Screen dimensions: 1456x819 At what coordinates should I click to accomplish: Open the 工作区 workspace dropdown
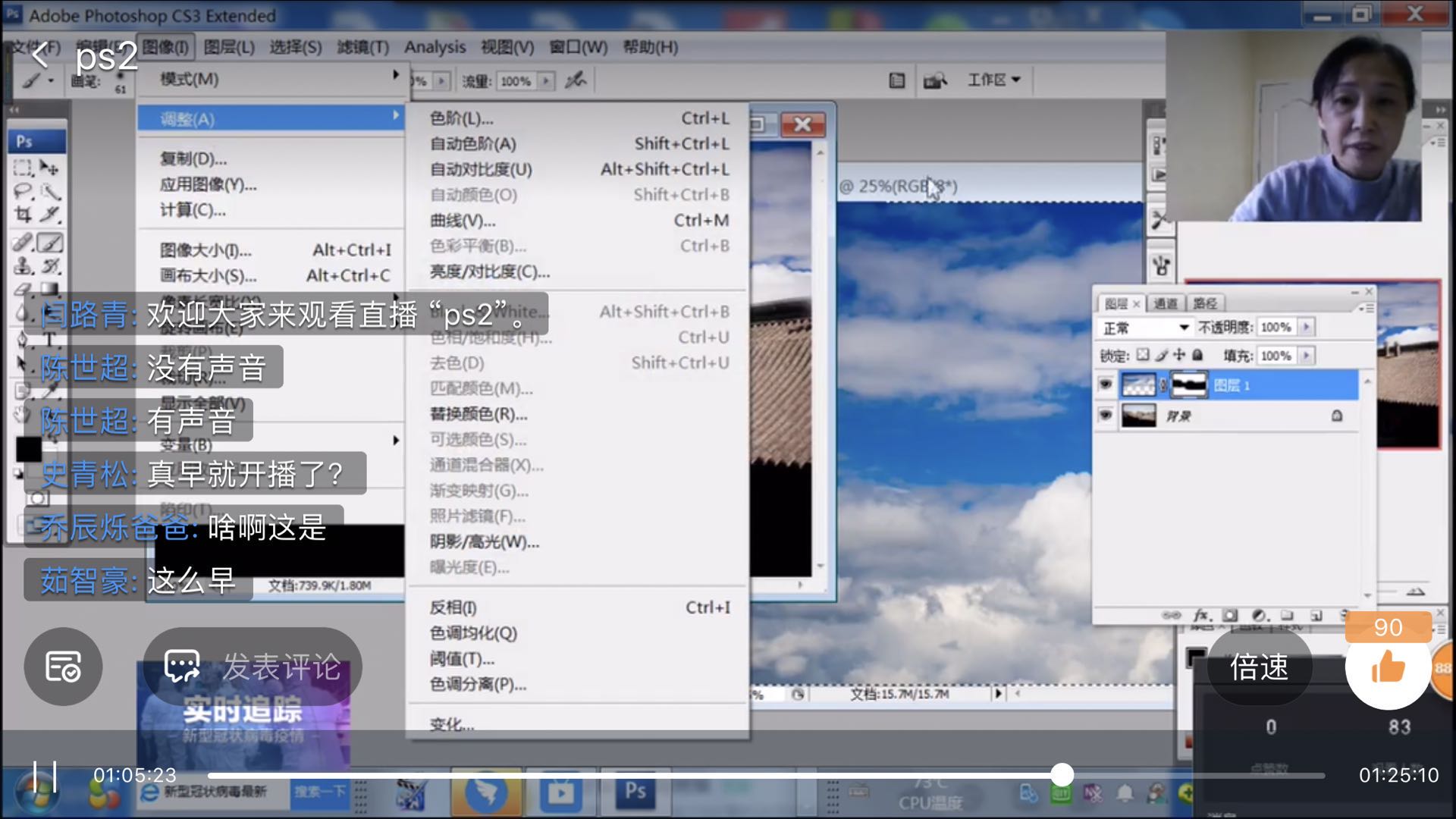point(994,80)
